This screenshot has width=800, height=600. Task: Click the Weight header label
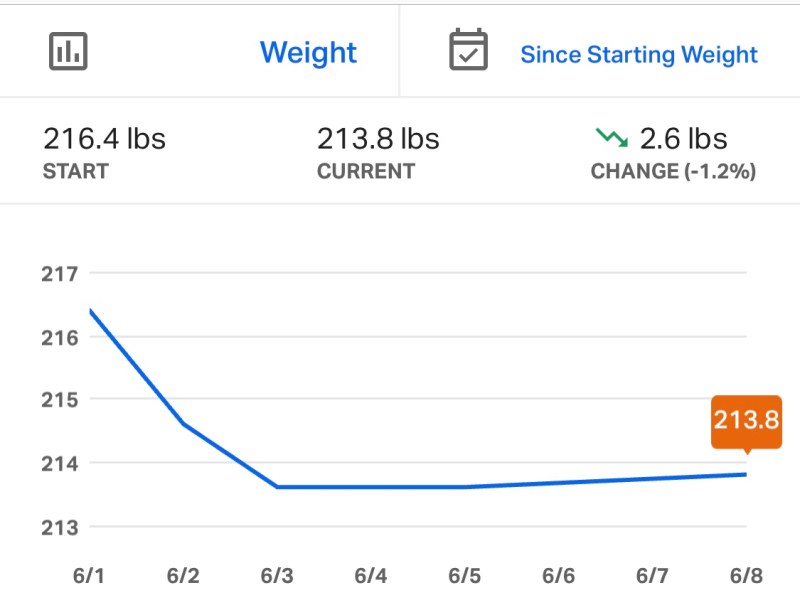pyautogui.click(x=309, y=52)
